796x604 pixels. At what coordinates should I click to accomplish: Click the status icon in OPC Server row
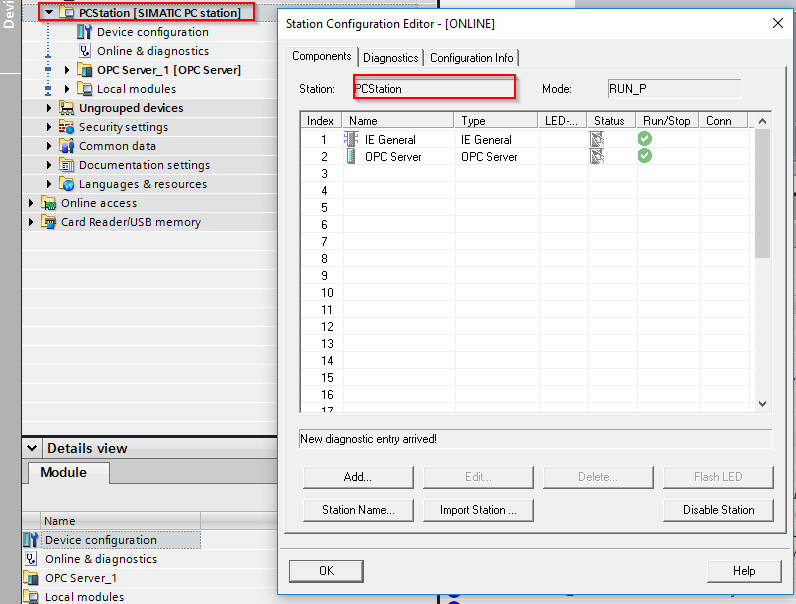point(597,156)
